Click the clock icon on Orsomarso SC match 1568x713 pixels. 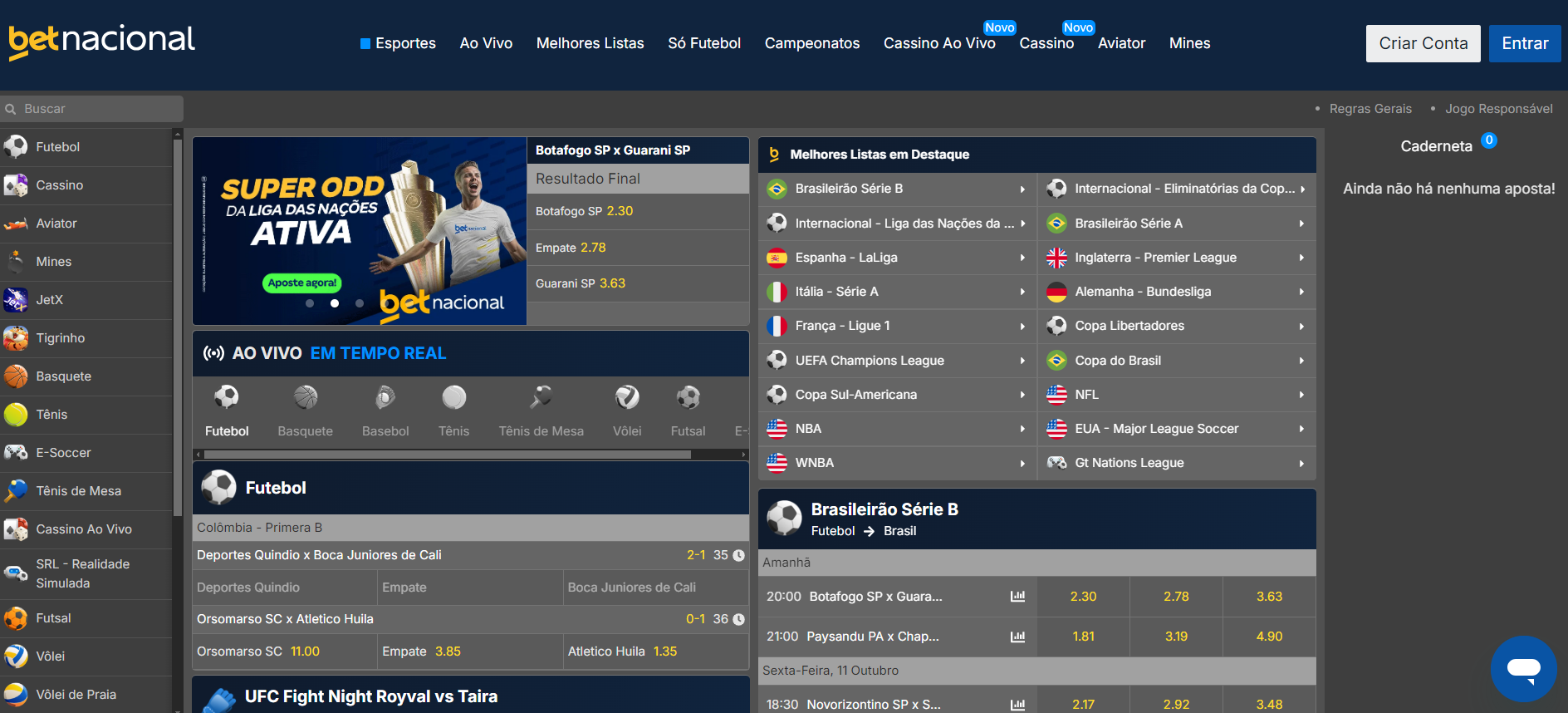(x=739, y=619)
